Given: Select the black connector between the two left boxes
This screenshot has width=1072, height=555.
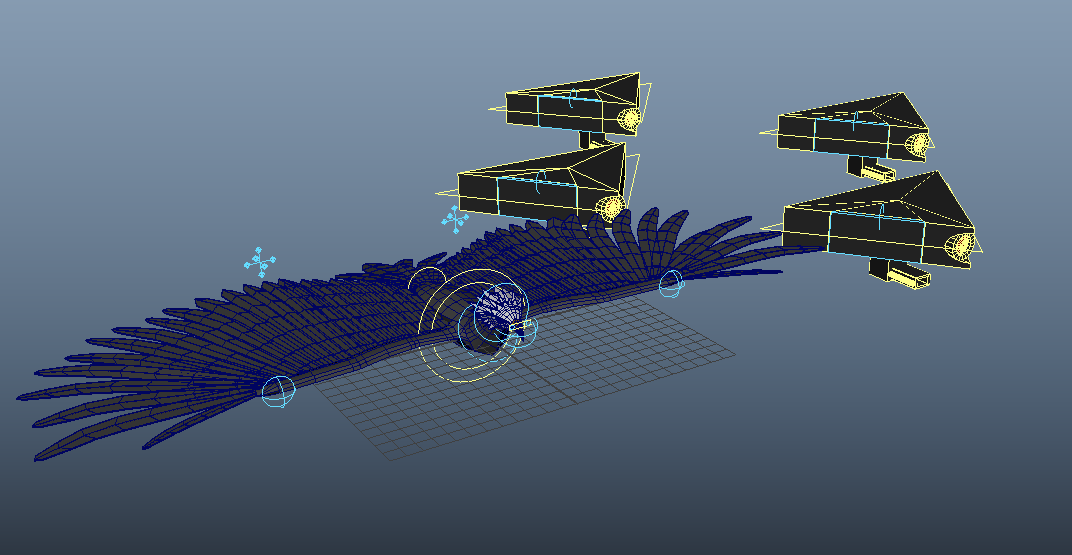Looking at the screenshot, I should tap(592, 139).
